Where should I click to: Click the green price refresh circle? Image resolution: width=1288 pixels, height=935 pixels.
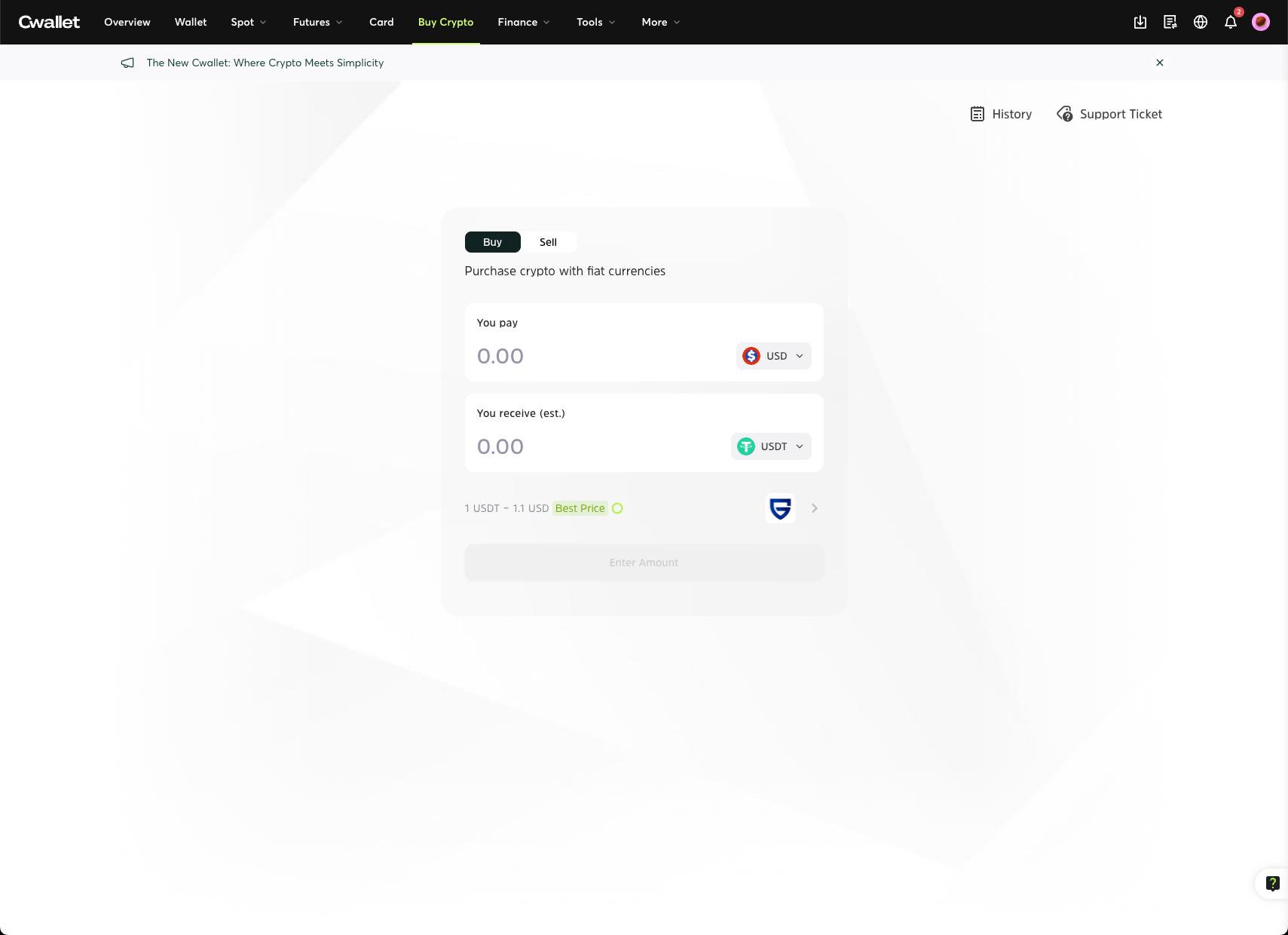pyautogui.click(x=617, y=508)
